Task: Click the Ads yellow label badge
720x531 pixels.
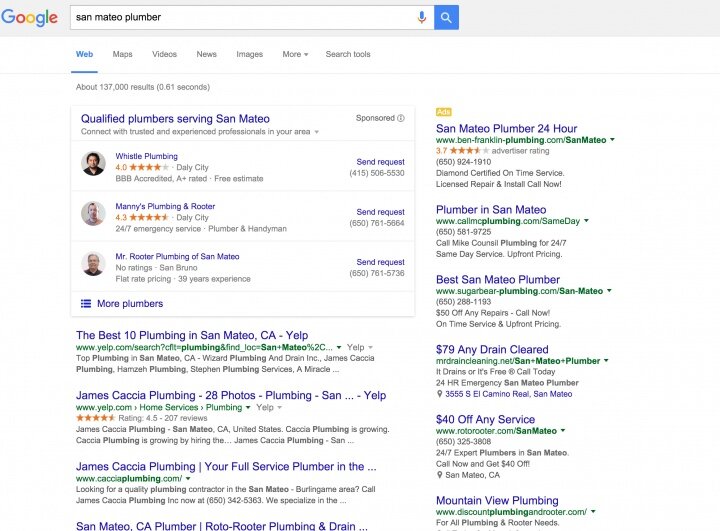Action: tap(444, 112)
